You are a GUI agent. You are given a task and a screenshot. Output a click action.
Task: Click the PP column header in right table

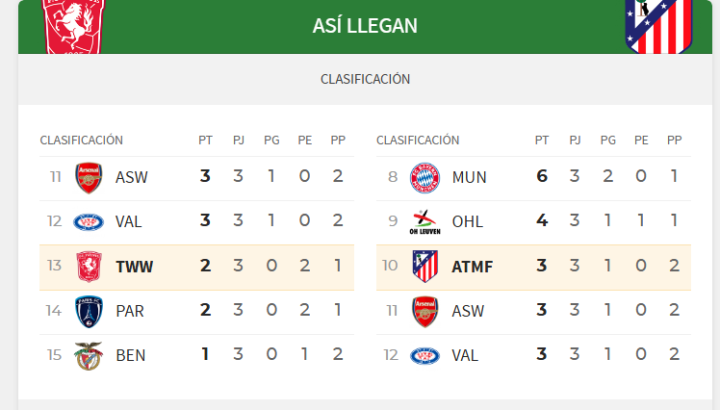coord(674,140)
